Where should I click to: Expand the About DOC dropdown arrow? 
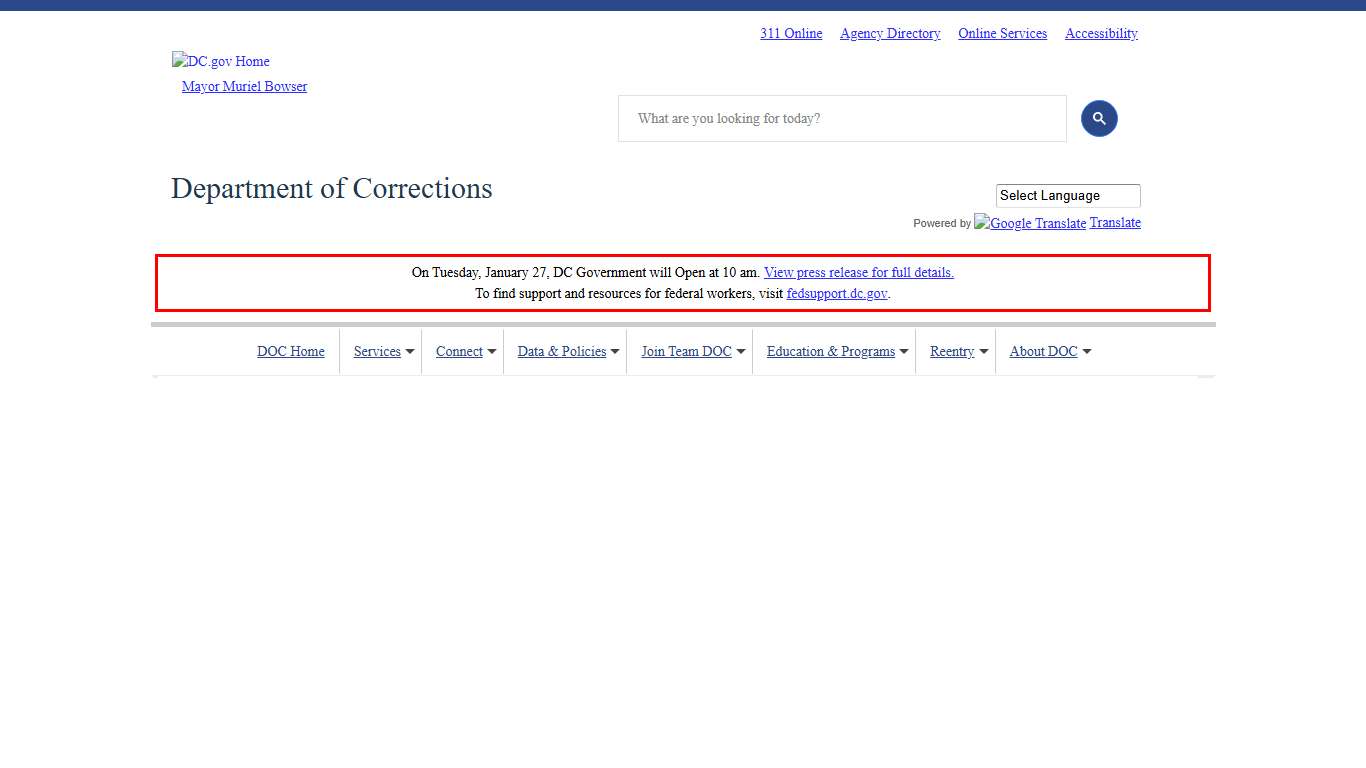[x=1087, y=352]
